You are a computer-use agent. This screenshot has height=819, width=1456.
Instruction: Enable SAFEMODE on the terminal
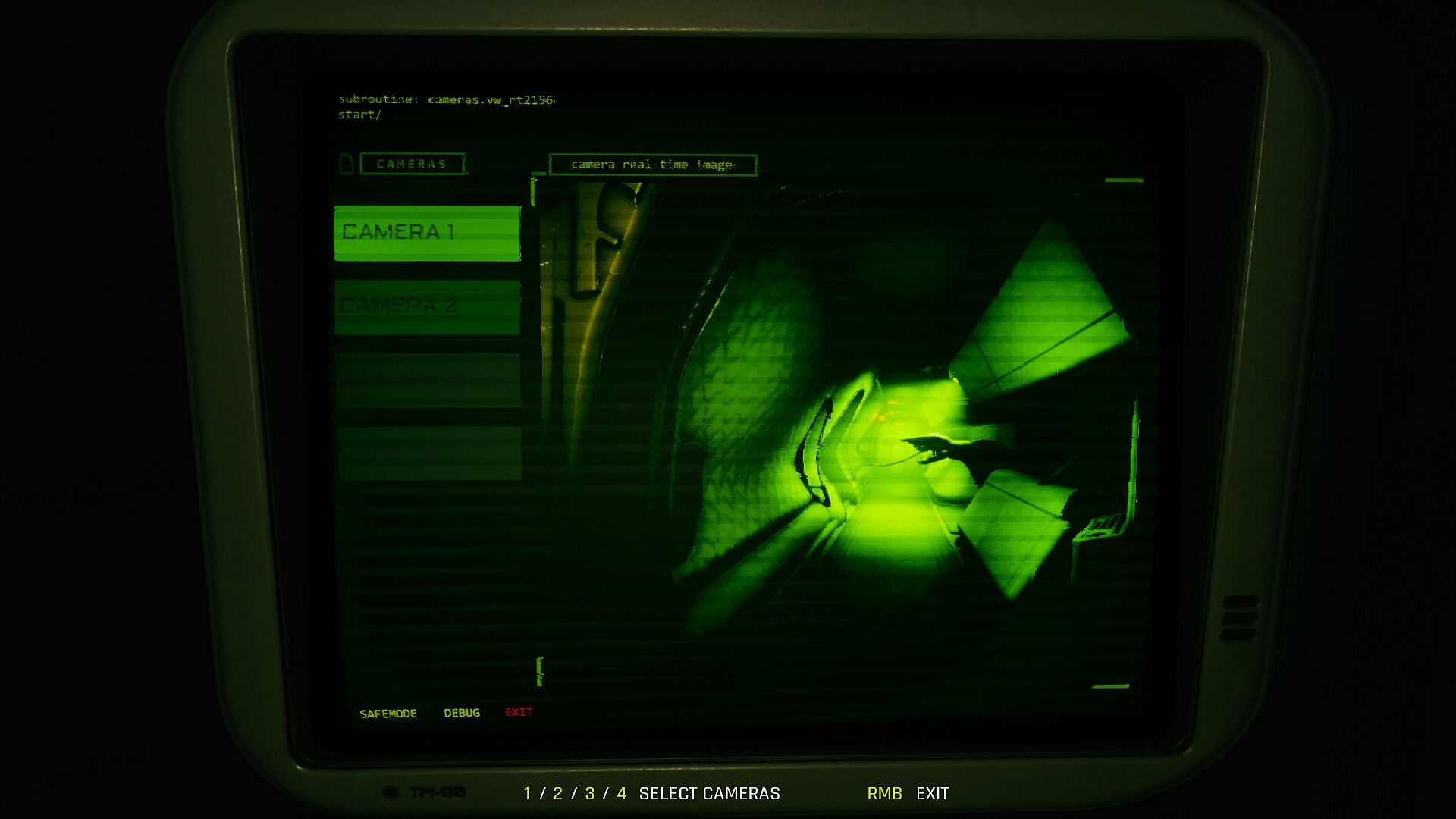click(x=388, y=714)
